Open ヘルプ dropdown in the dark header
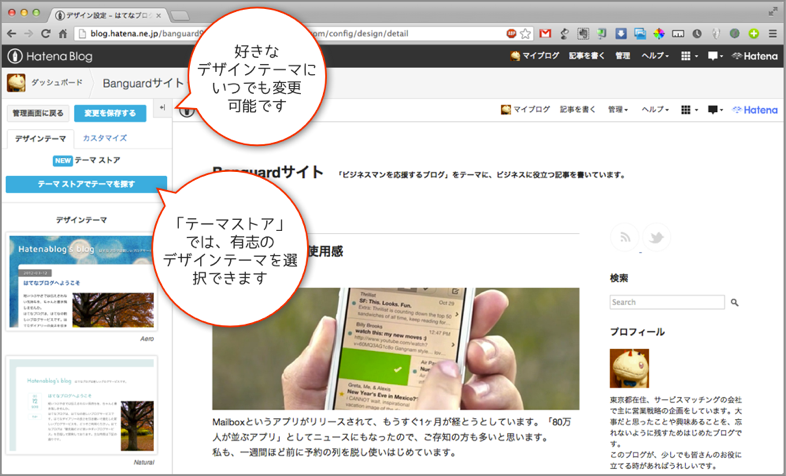Image resolution: width=786 pixels, height=476 pixels. coord(655,56)
